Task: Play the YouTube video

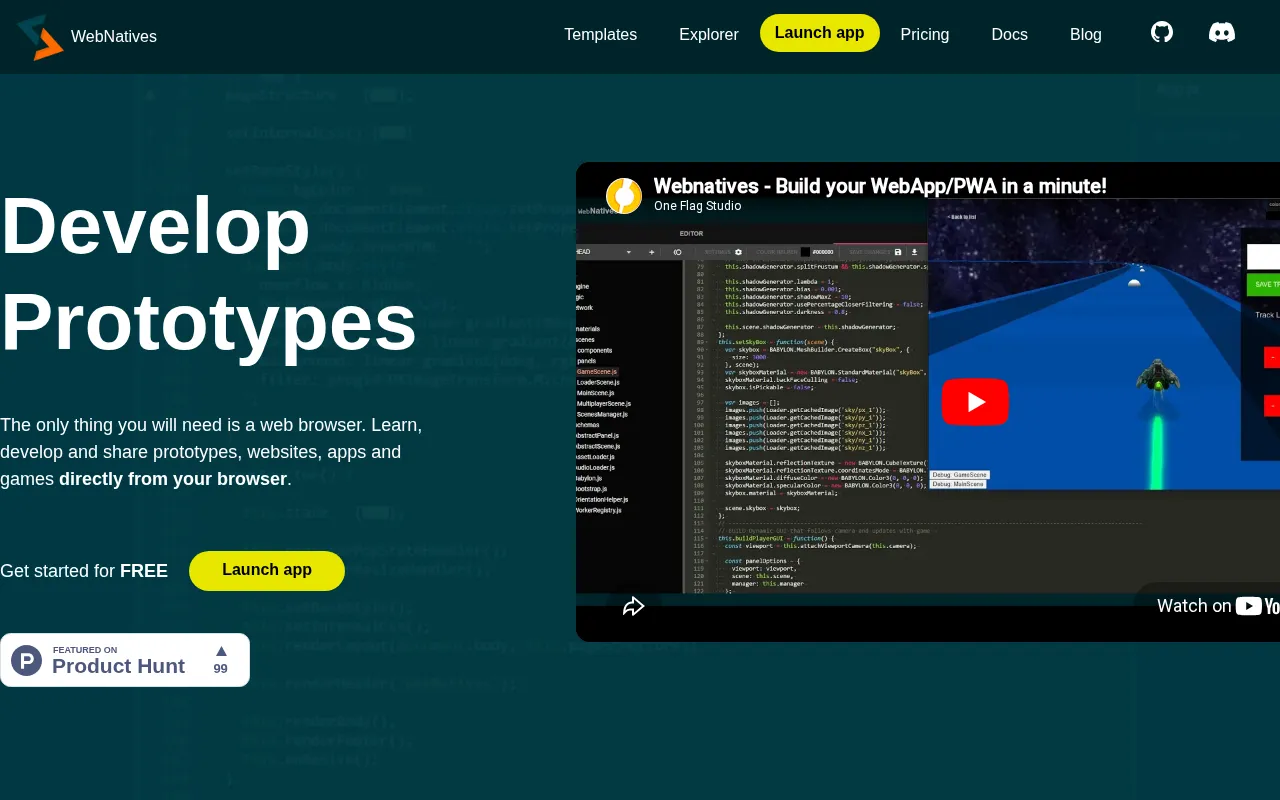Action: point(975,402)
